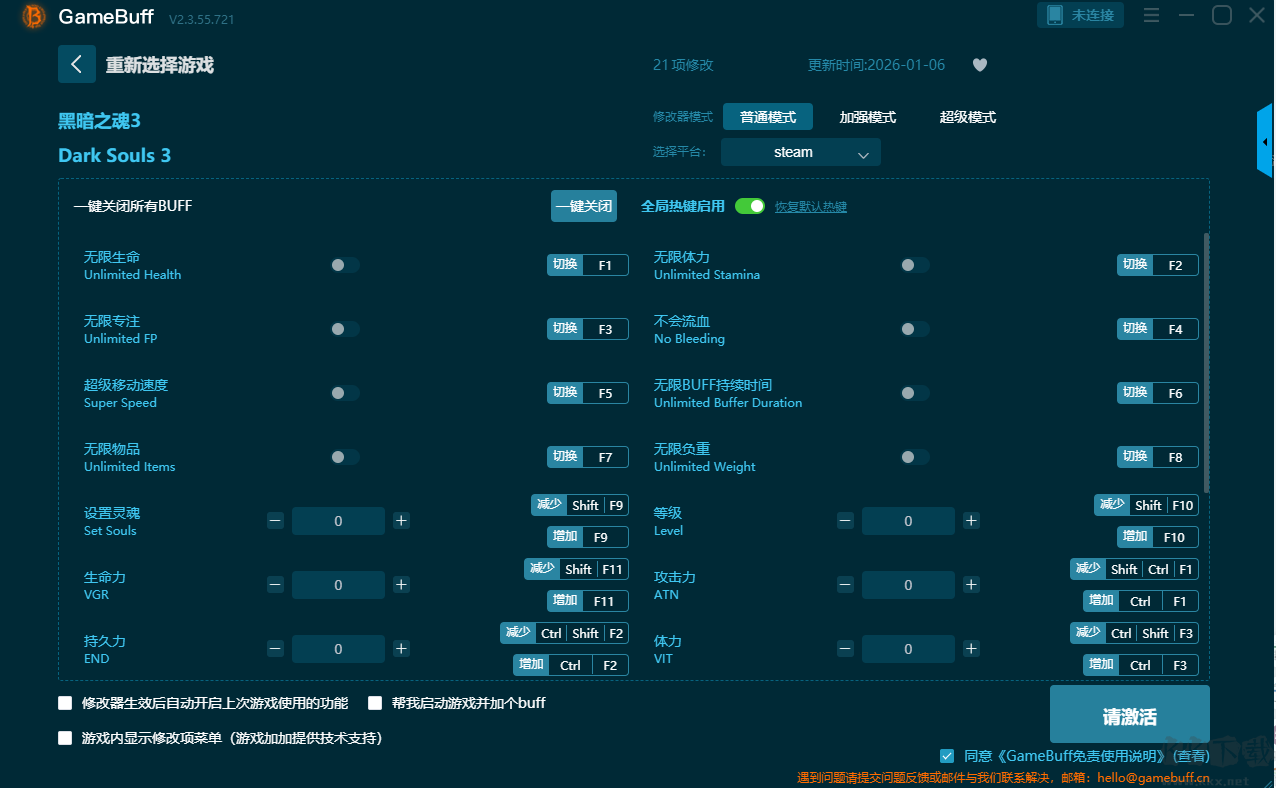Open the hamburger menu in title bar
This screenshot has width=1276, height=788.
coord(1151,15)
